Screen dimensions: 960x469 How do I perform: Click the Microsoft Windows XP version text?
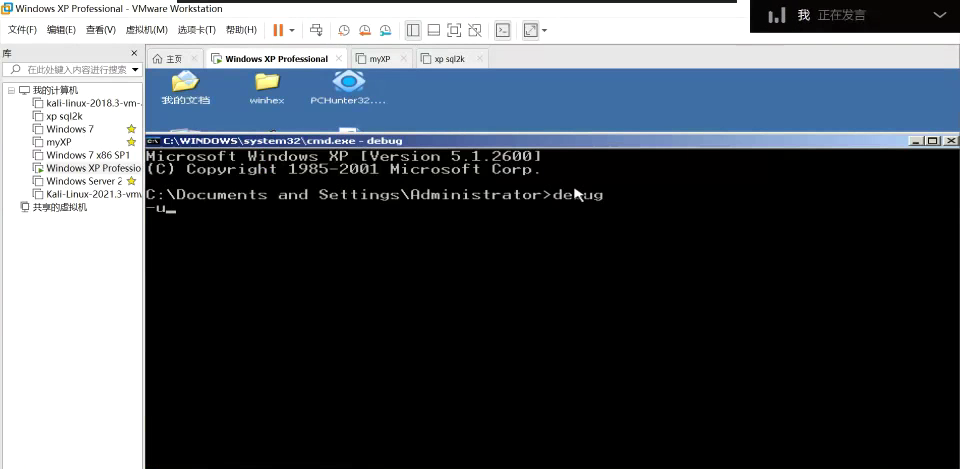coord(344,156)
